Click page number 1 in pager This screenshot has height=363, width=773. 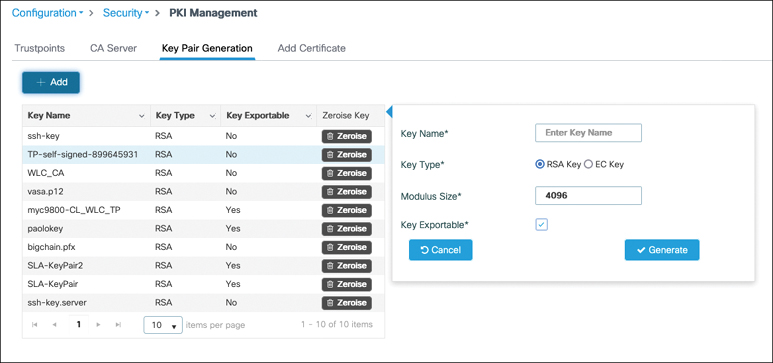click(x=79, y=325)
